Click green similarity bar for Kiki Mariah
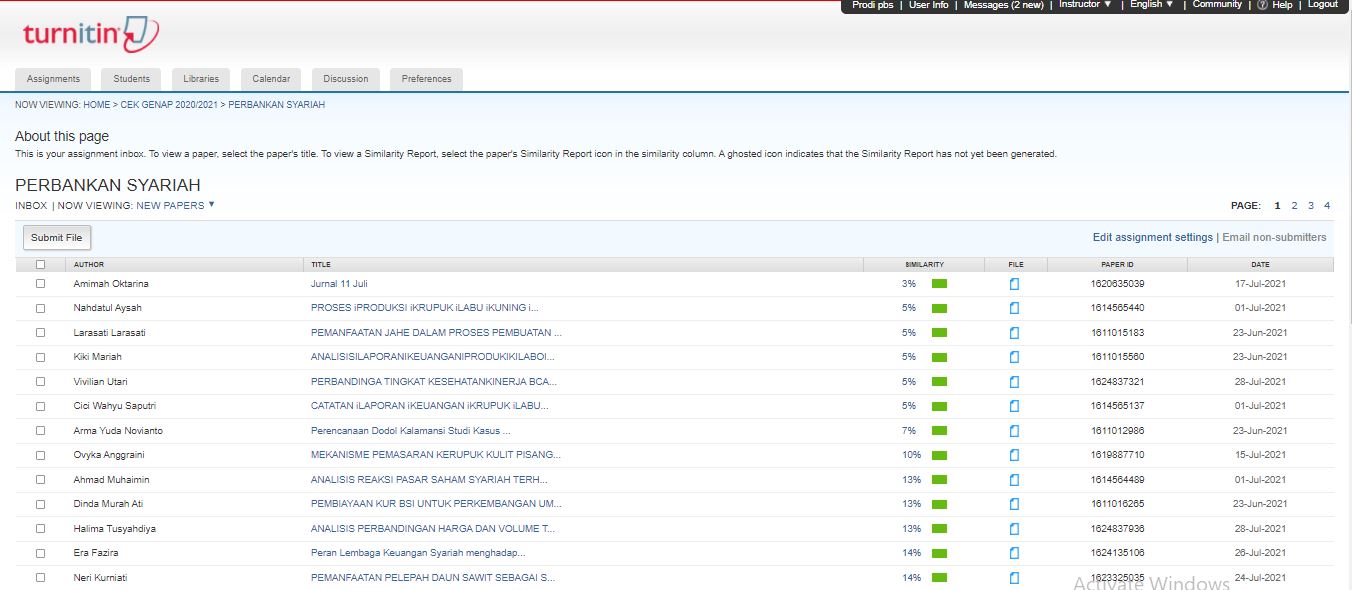Viewport: 1352px width, 590px height. [x=939, y=357]
